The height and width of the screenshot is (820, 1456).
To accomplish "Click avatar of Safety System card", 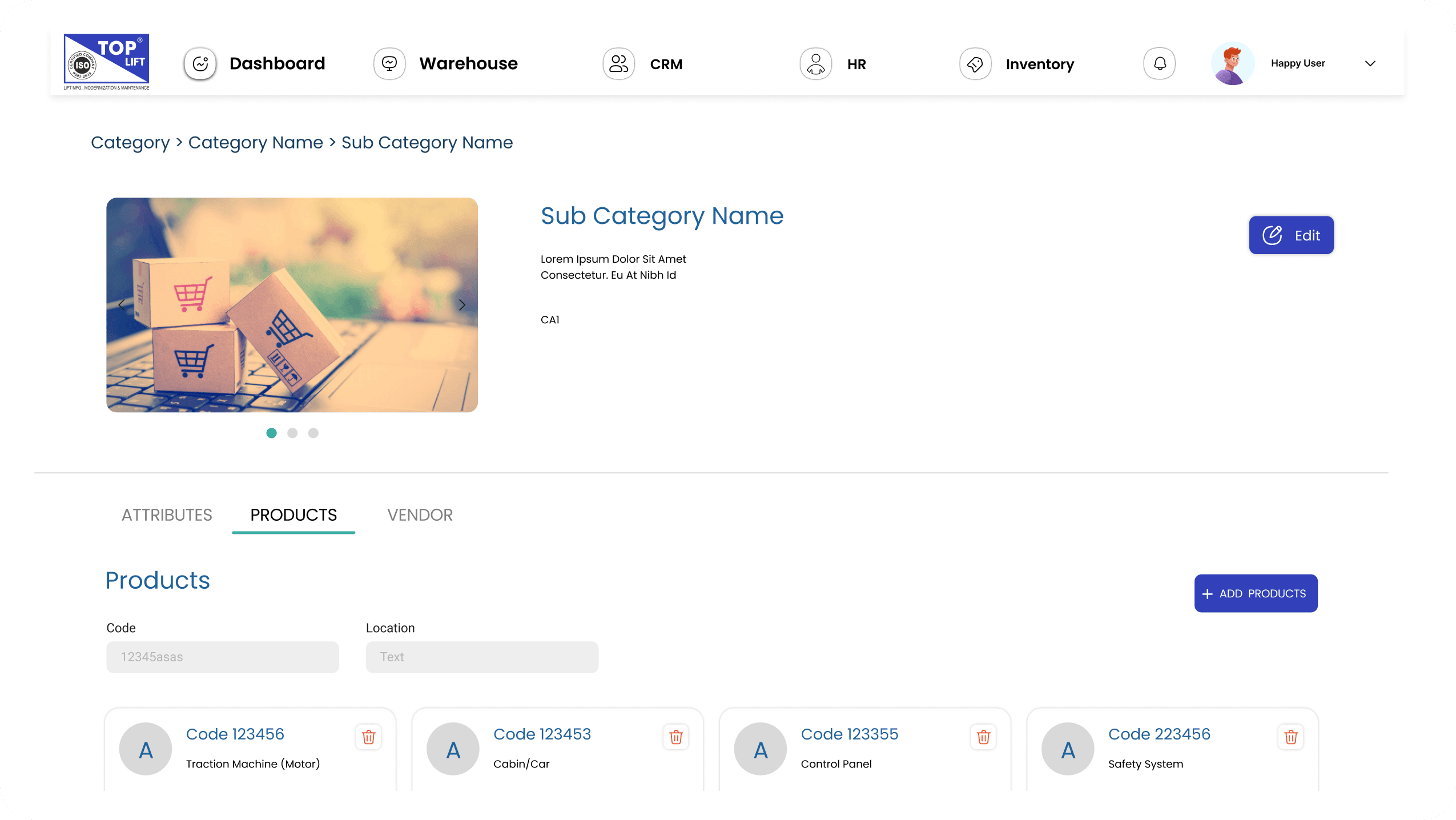I will tap(1068, 749).
